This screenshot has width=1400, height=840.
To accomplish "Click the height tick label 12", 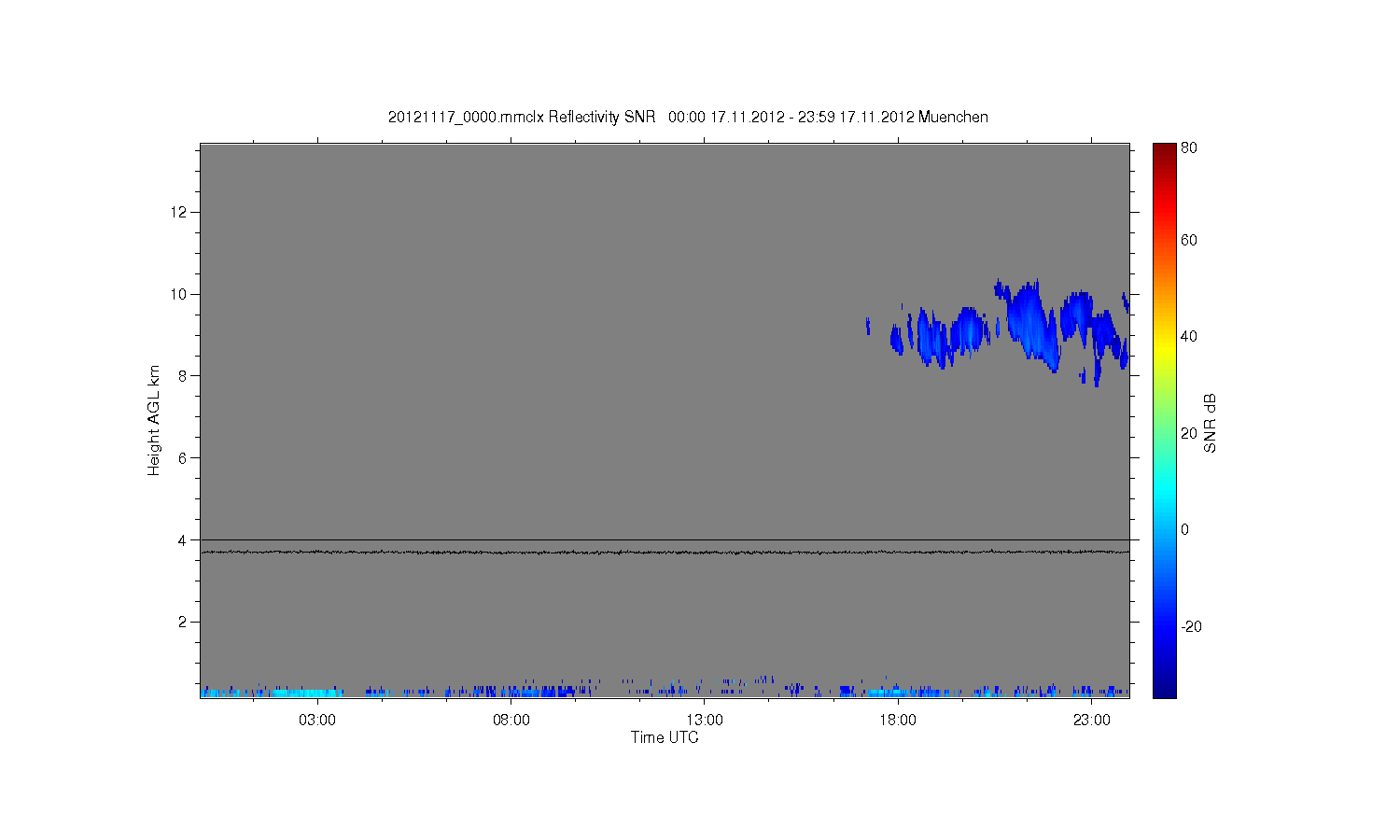I will pyautogui.click(x=178, y=212).
